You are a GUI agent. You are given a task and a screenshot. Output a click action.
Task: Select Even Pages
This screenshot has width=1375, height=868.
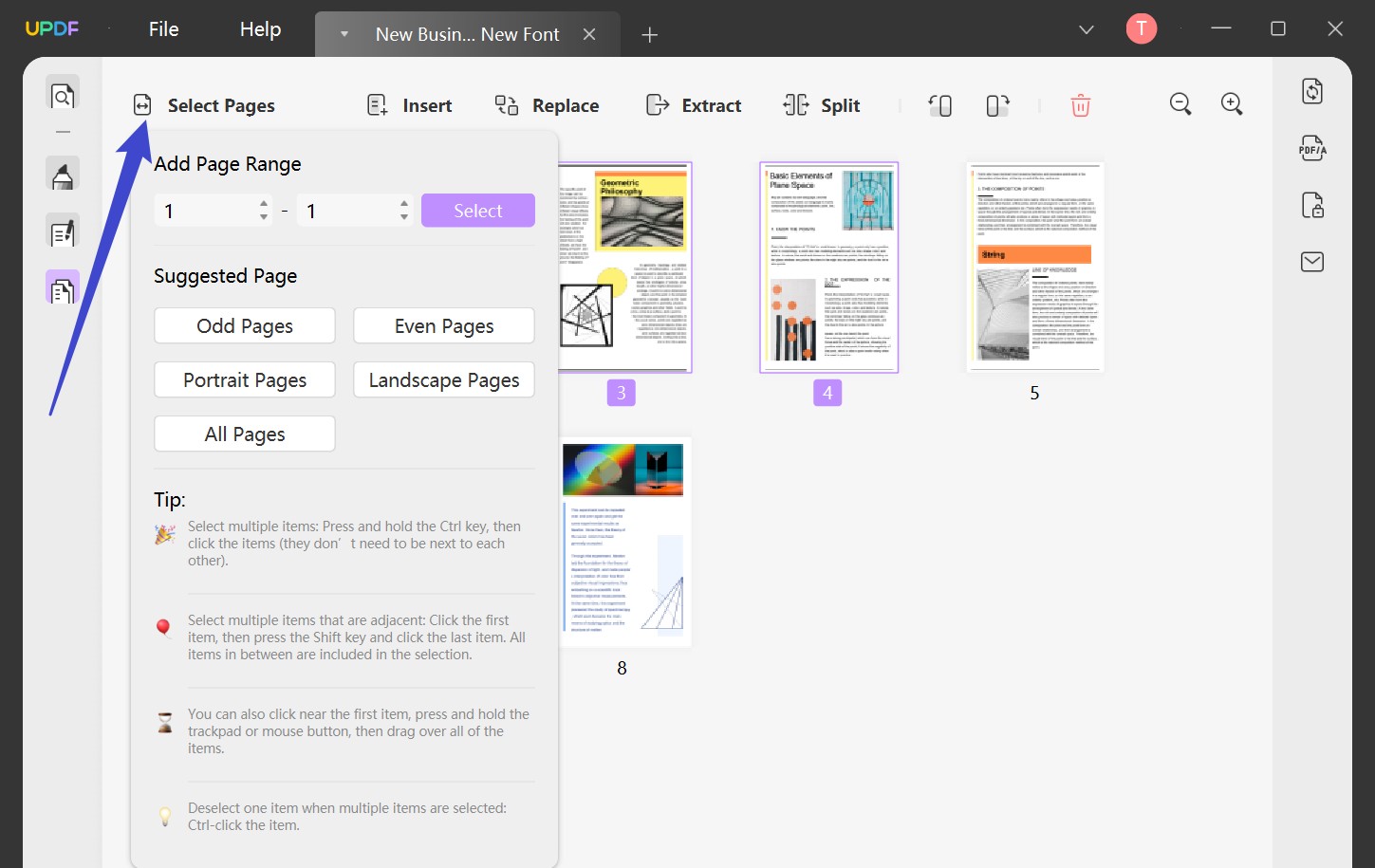click(x=444, y=325)
